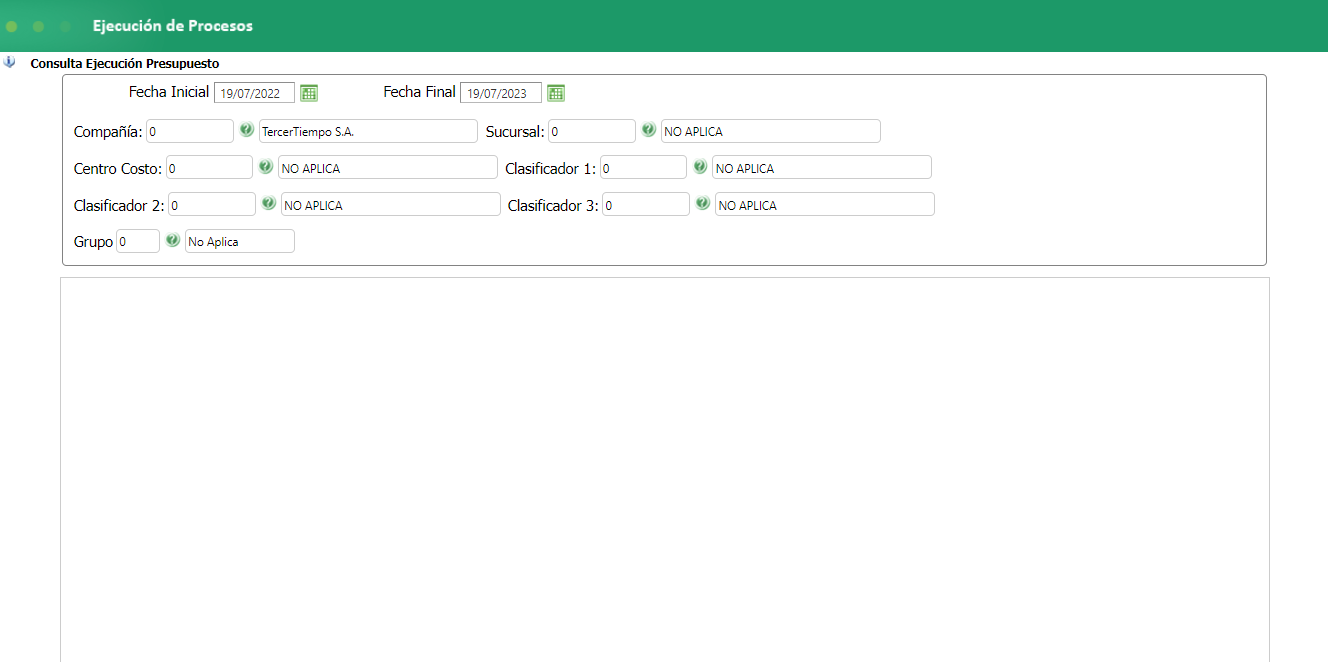
Task: Click the Ejecución de Procesos title
Action: [173, 26]
